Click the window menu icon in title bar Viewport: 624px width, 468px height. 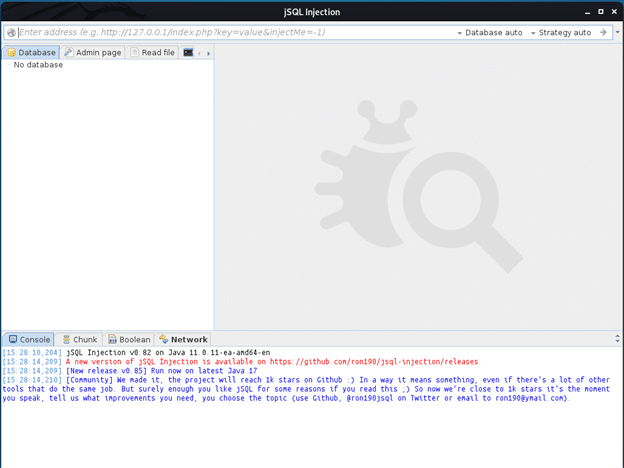(x=10, y=11)
